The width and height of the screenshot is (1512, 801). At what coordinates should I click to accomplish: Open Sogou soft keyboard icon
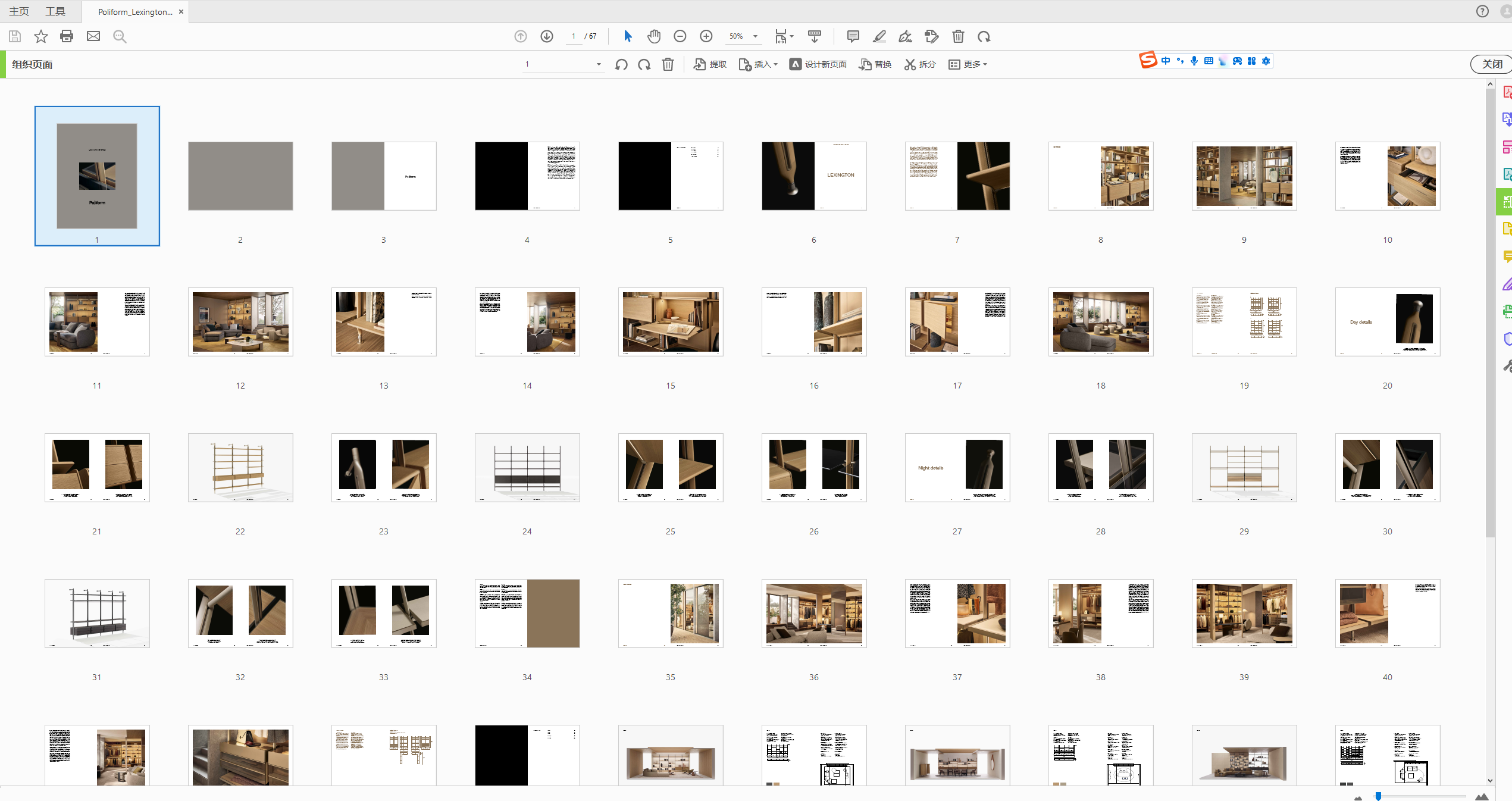pyautogui.click(x=1209, y=61)
